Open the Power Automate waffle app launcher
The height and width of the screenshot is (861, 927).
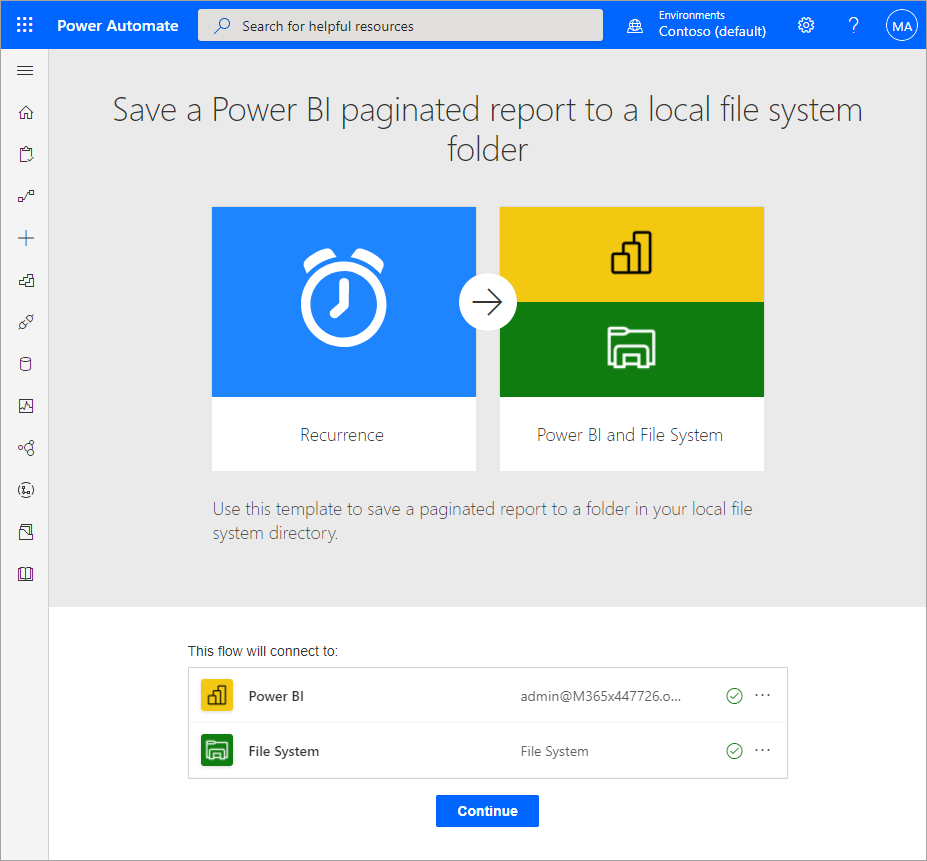[x=24, y=25]
